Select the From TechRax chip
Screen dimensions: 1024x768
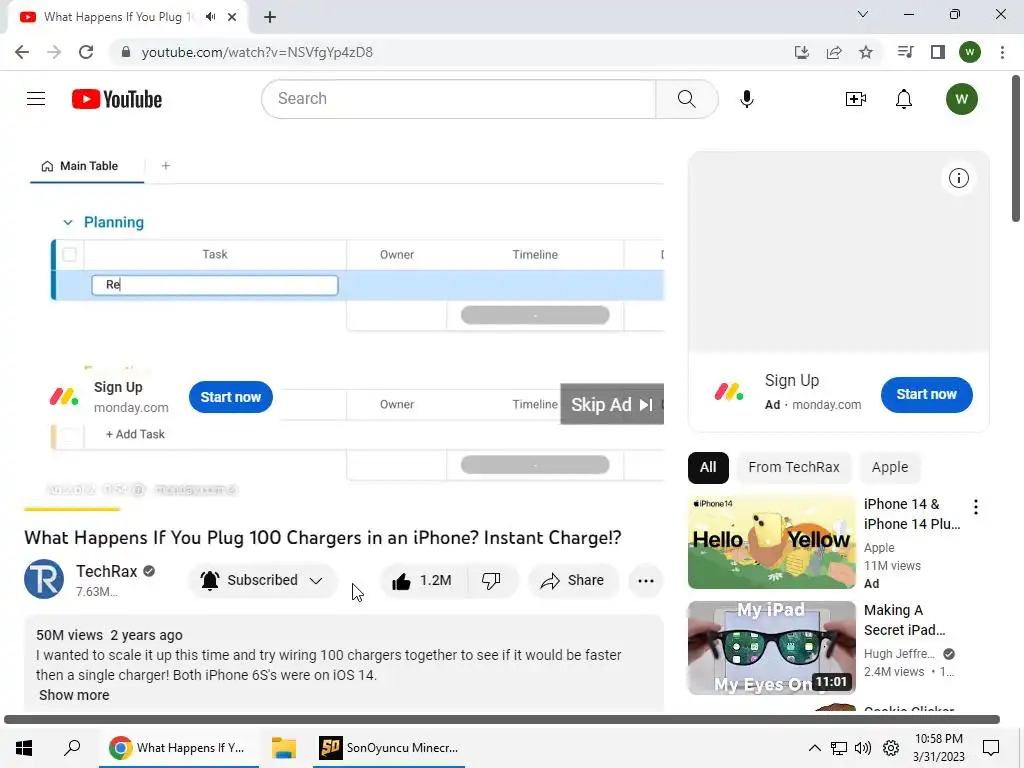[x=793, y=468]
